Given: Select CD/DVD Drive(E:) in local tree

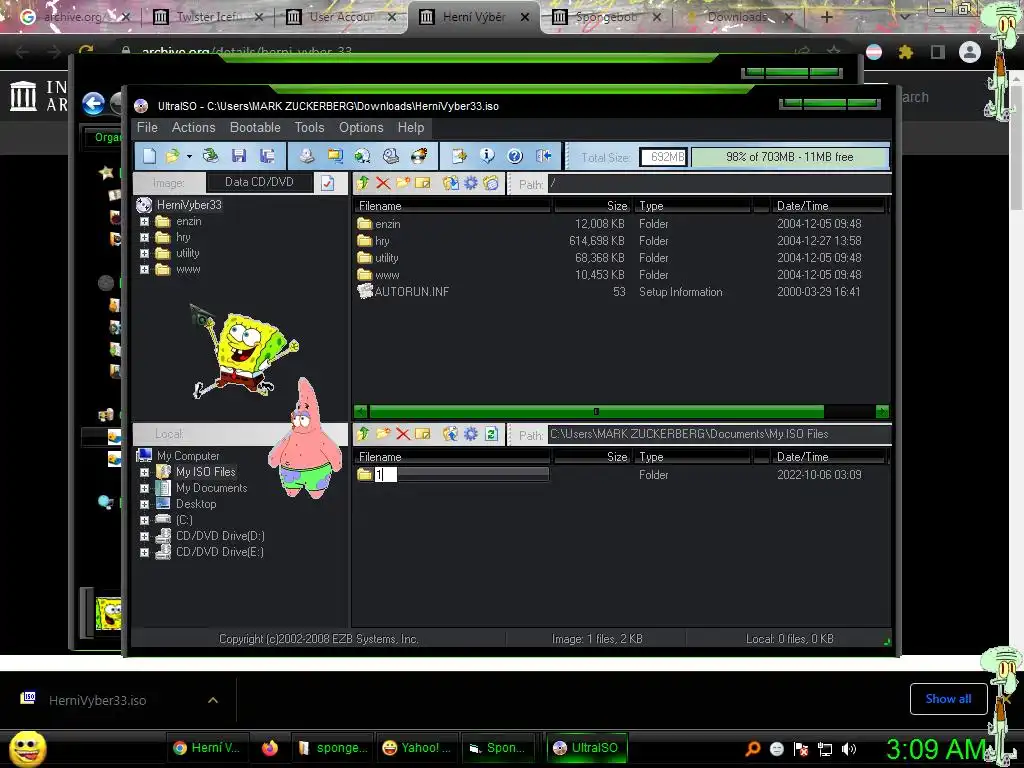Looking at the screenshot, I should 220,552.
